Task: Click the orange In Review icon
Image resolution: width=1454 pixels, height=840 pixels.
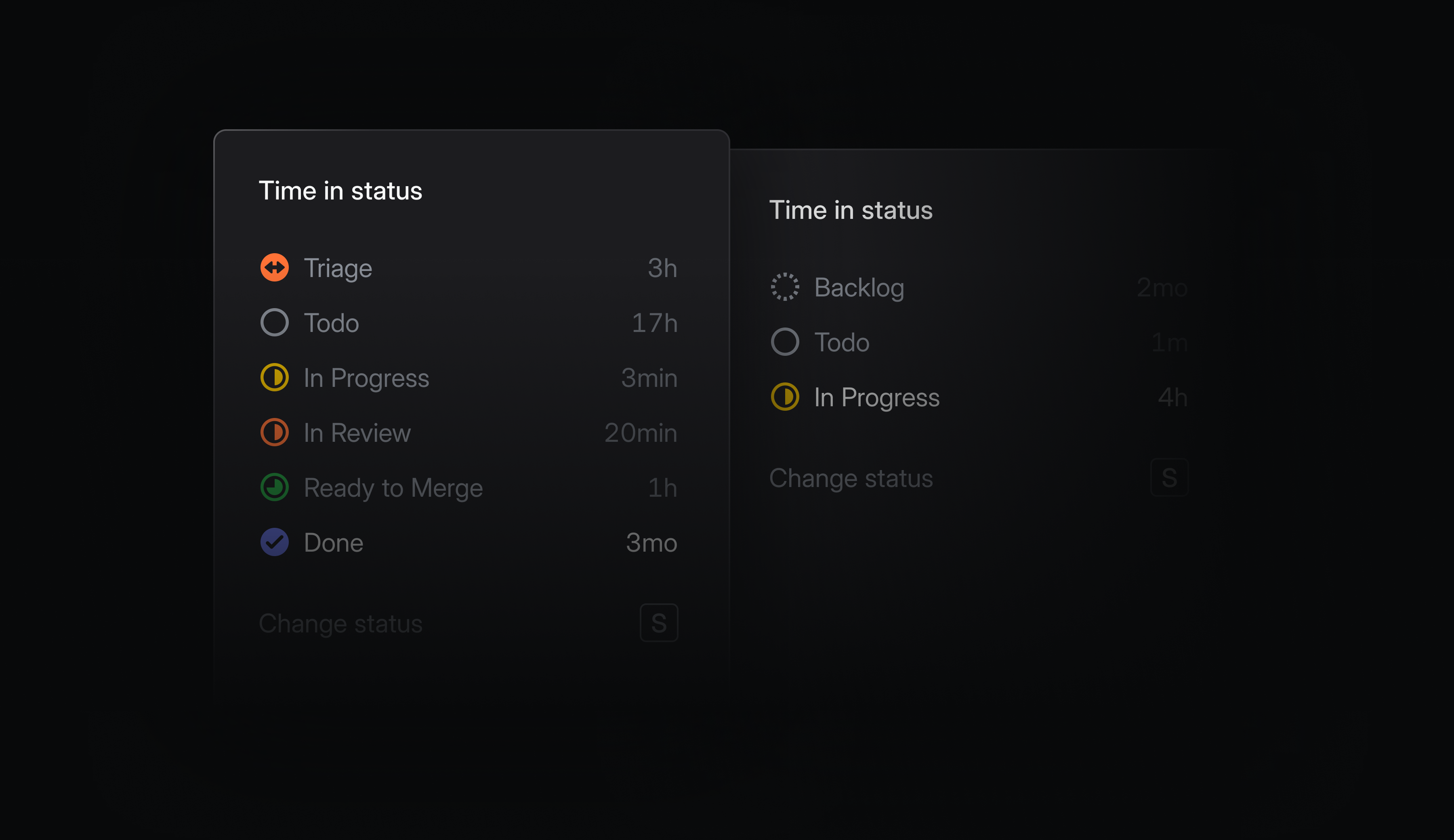Action: [x=275, y=433]
